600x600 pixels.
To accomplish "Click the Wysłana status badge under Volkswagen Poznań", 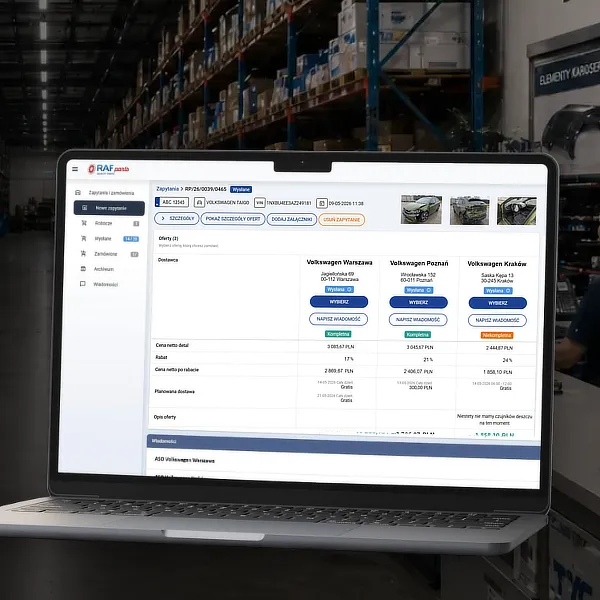I will tap(419, 290).
